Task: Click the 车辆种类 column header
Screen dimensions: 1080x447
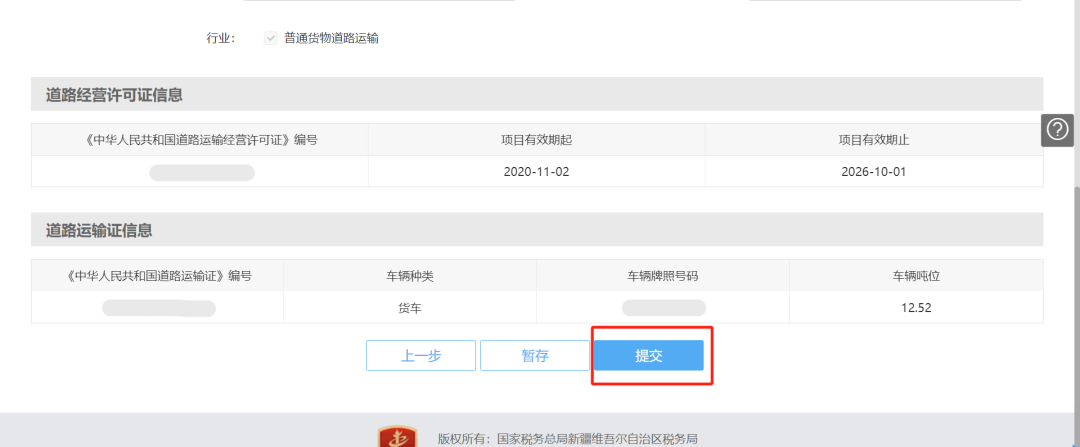Action: pos(409,276)
